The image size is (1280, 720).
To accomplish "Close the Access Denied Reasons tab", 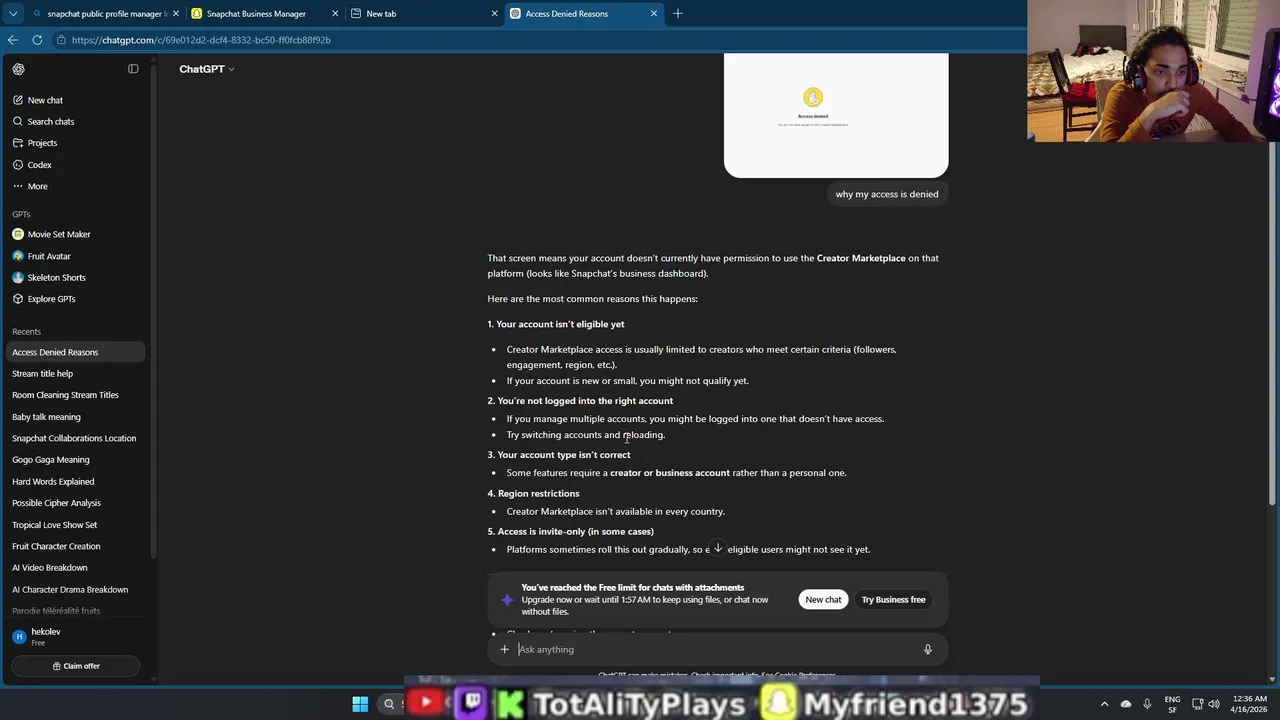I will click(x=654, y=14).
